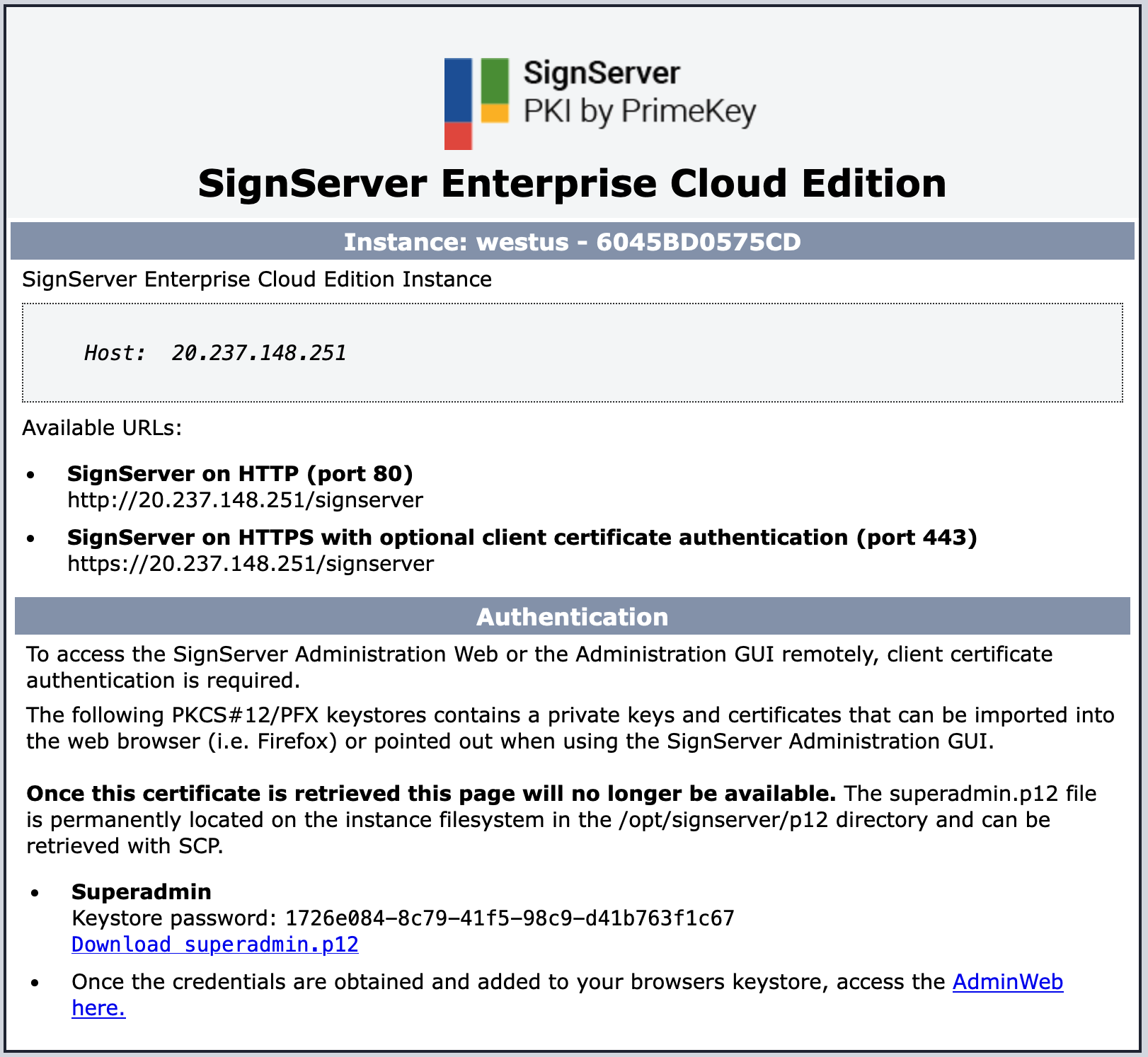Click the bold Superadmin label
The image size is (1148, 1057).
pyautogui.click(x=142, y=891)
